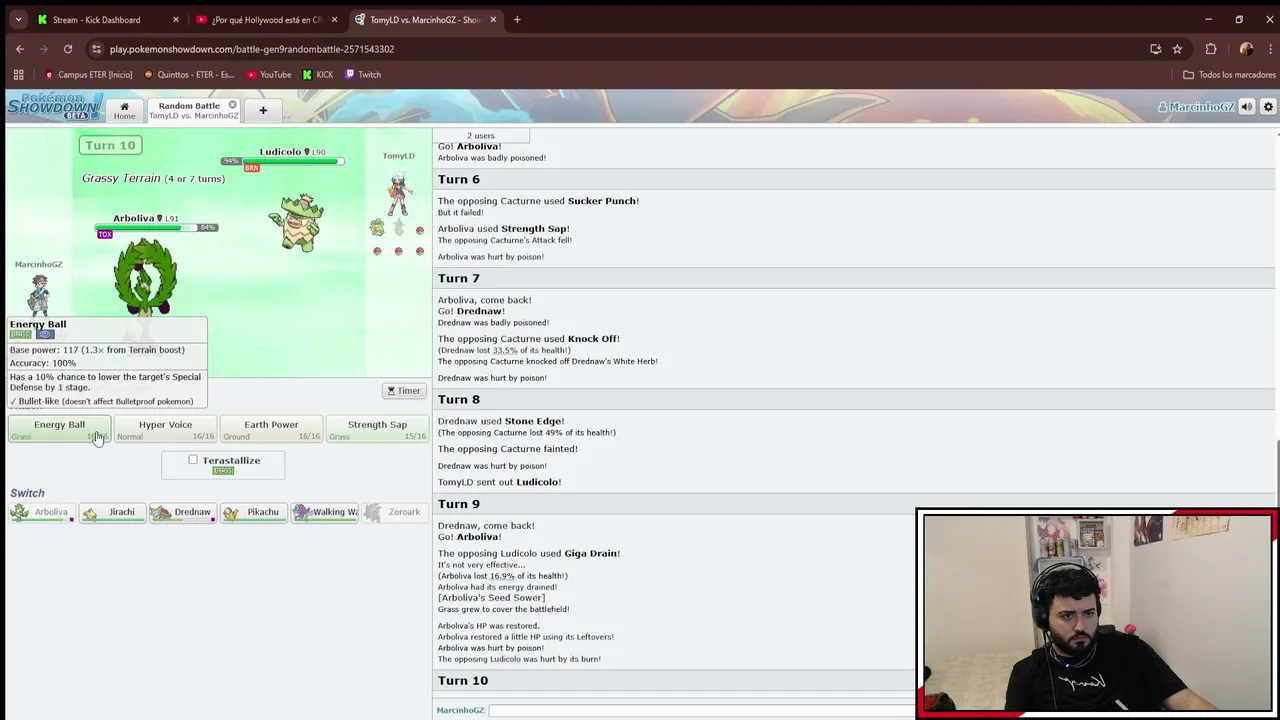Start the battle Timer
The image size is (1280, 720).
point(404,391)
